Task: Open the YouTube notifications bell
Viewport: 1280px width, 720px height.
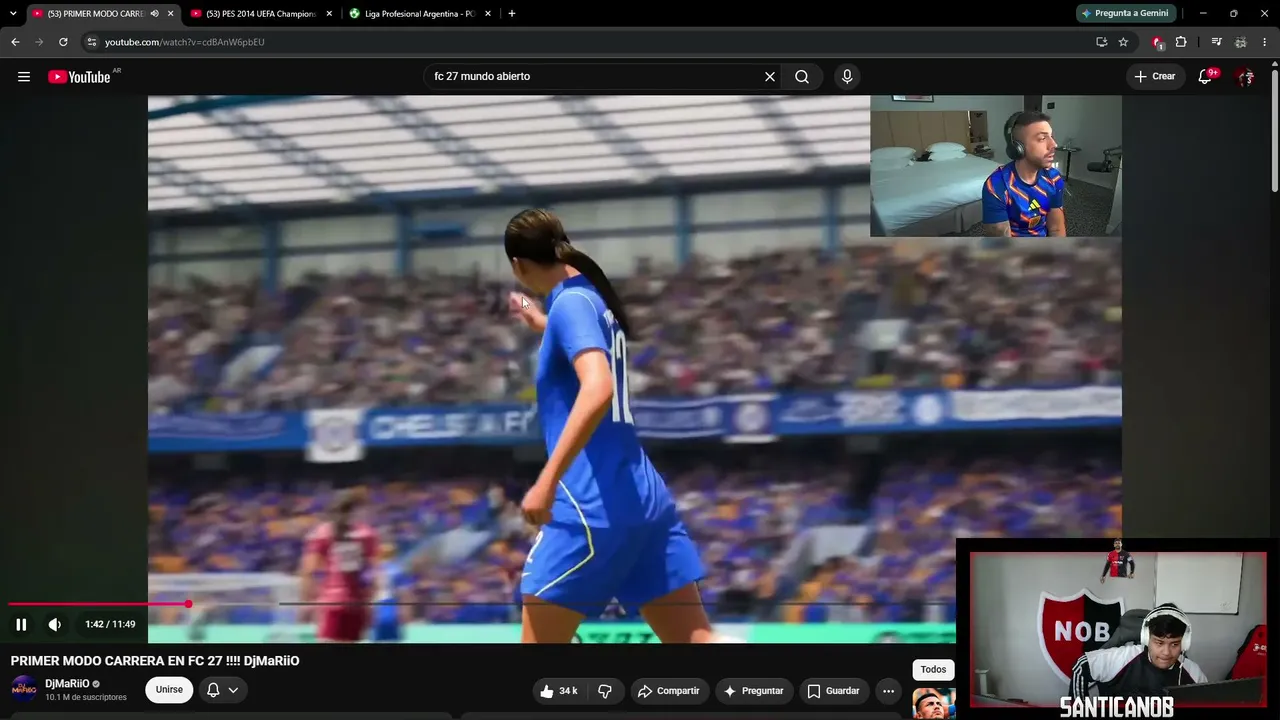Action: (1206, 77)
